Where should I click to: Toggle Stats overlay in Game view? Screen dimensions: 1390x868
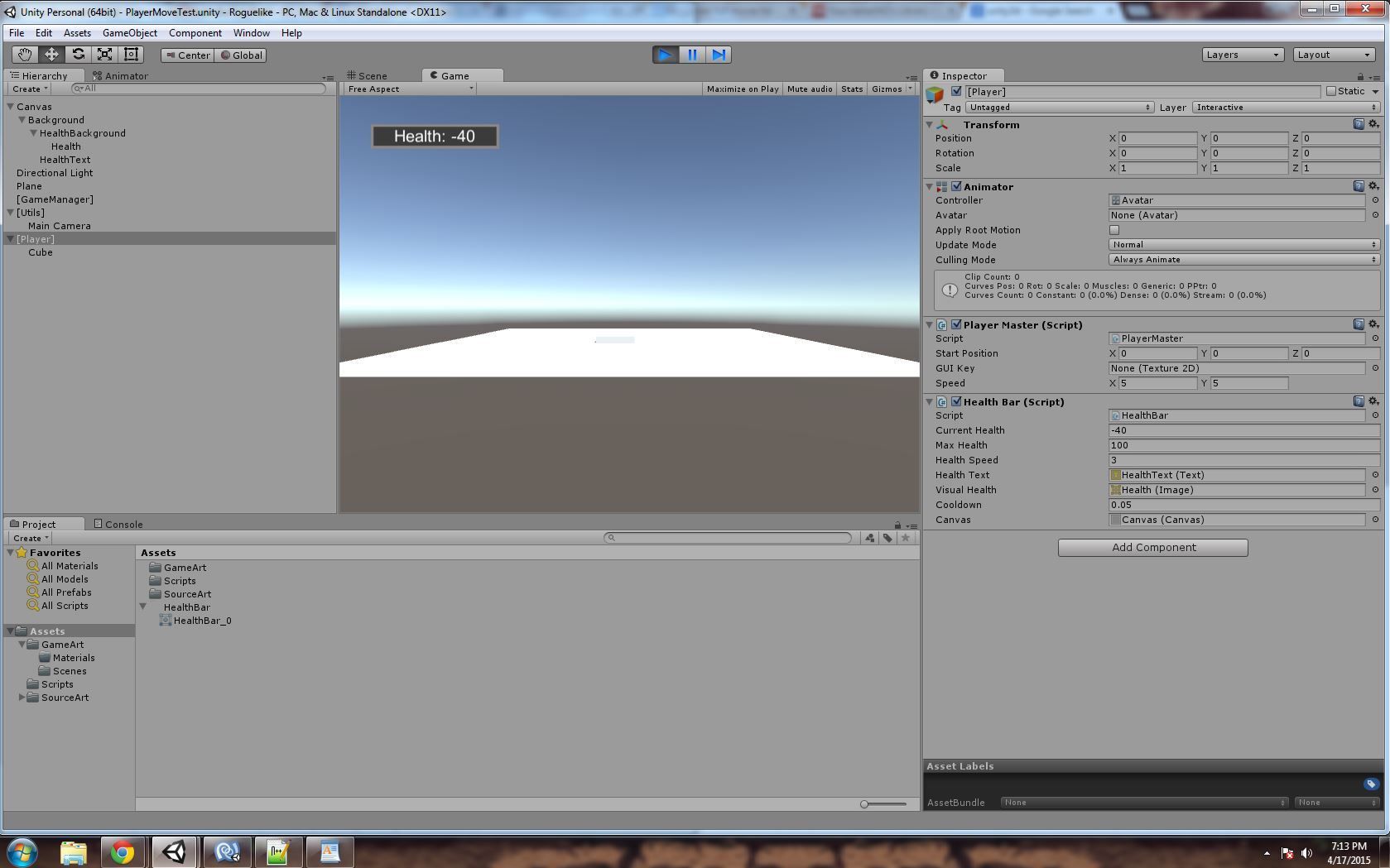[x=852, y=89]
